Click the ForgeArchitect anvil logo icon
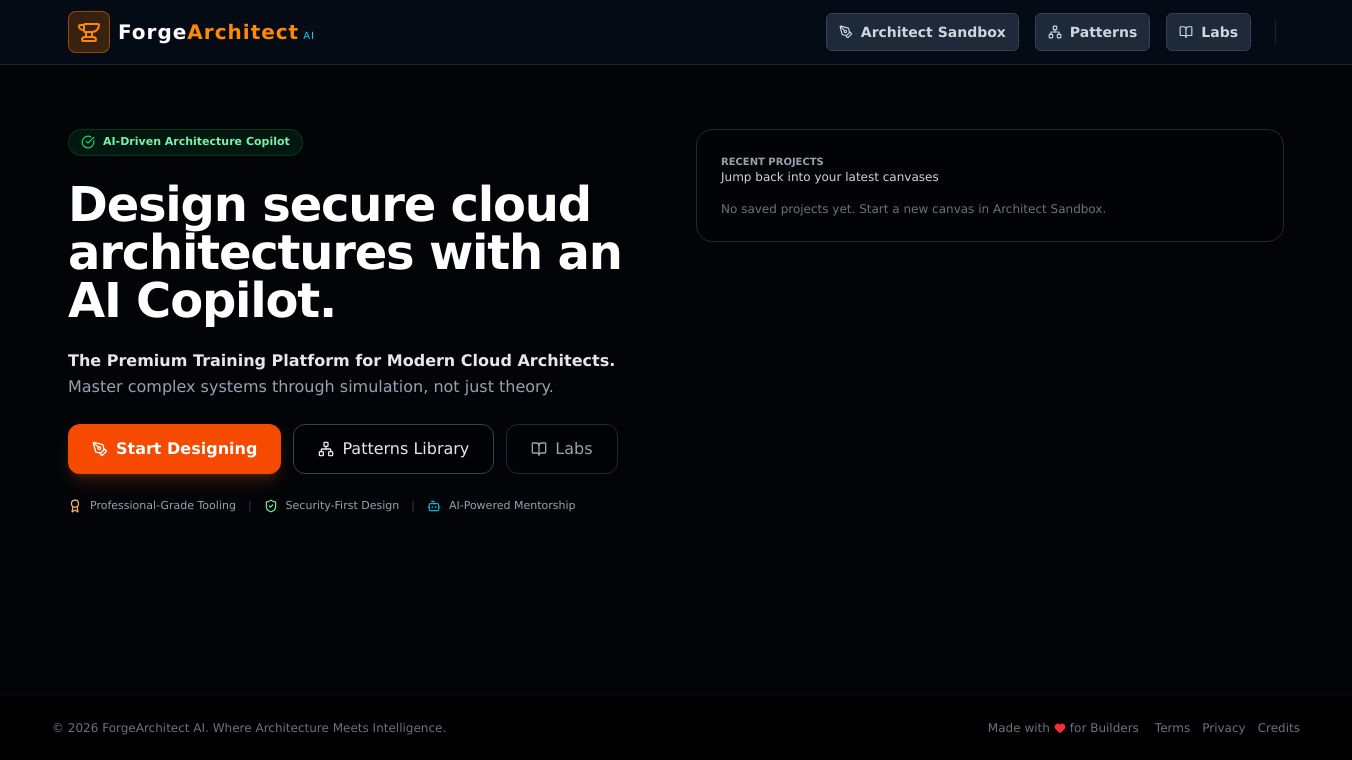 tap(89, 32)
